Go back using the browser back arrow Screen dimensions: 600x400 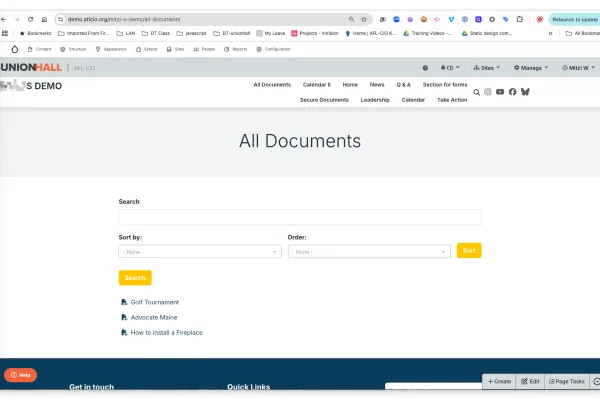[x=3, y=19]
